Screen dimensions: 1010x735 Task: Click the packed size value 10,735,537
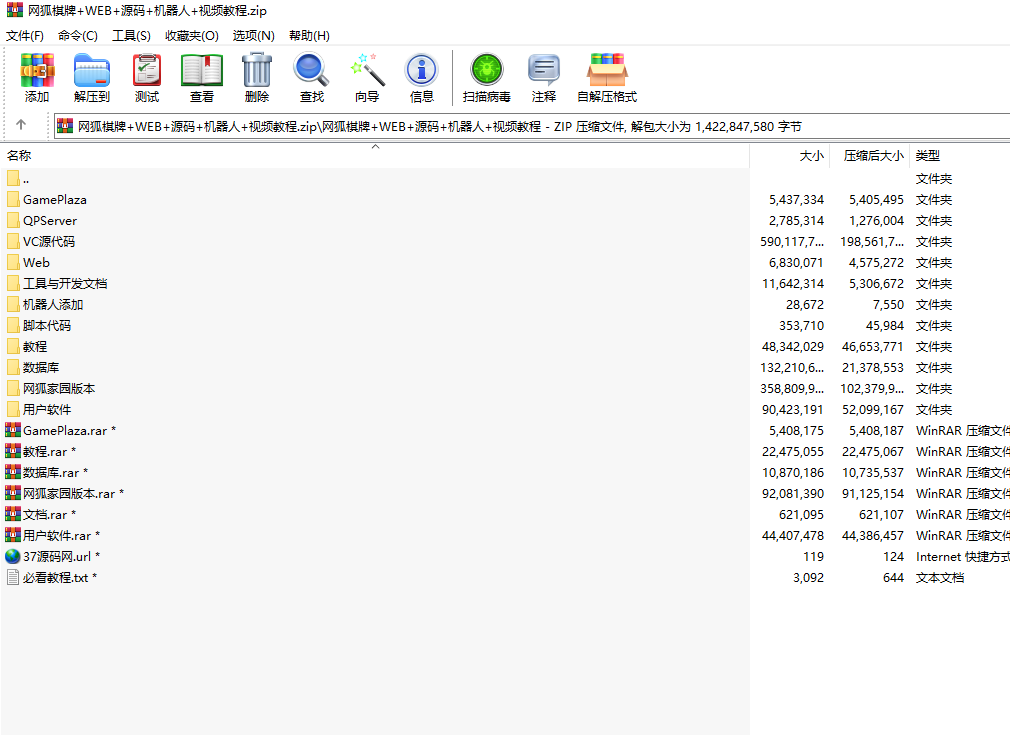point(872,472)
